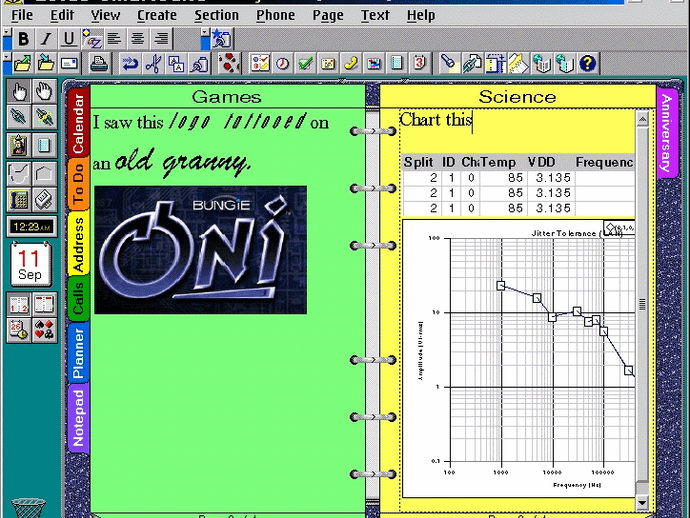Click the calendar-with-clock icon
The height and width of the screenshot is (518, 690).
point(19,330)
